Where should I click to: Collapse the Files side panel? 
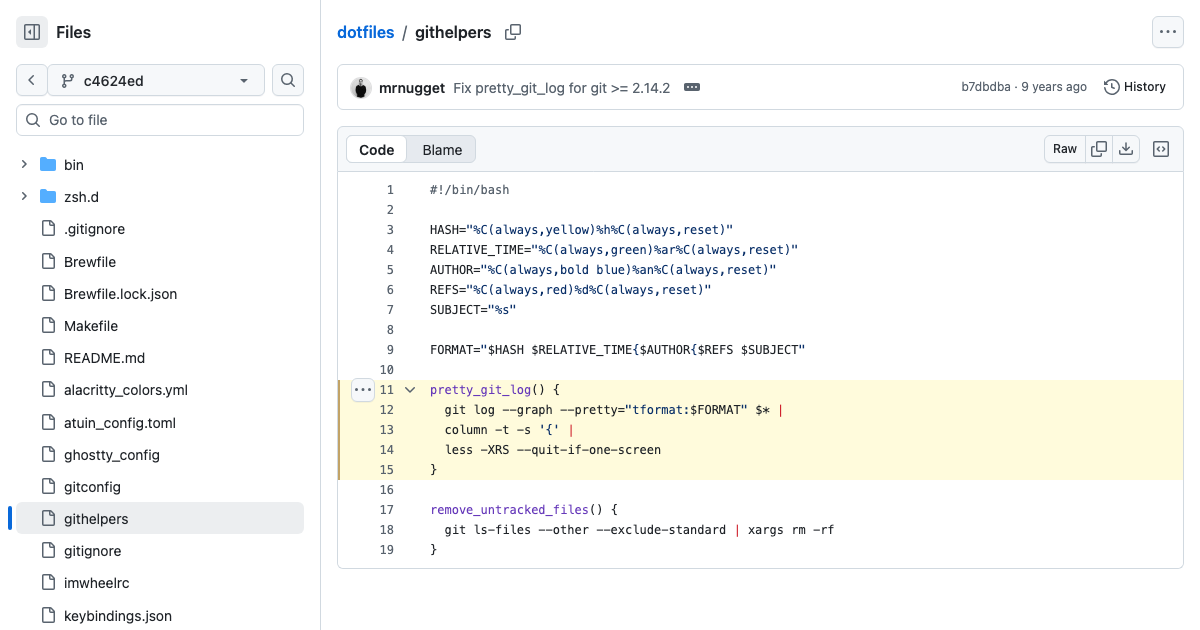(x=32, y=32)
